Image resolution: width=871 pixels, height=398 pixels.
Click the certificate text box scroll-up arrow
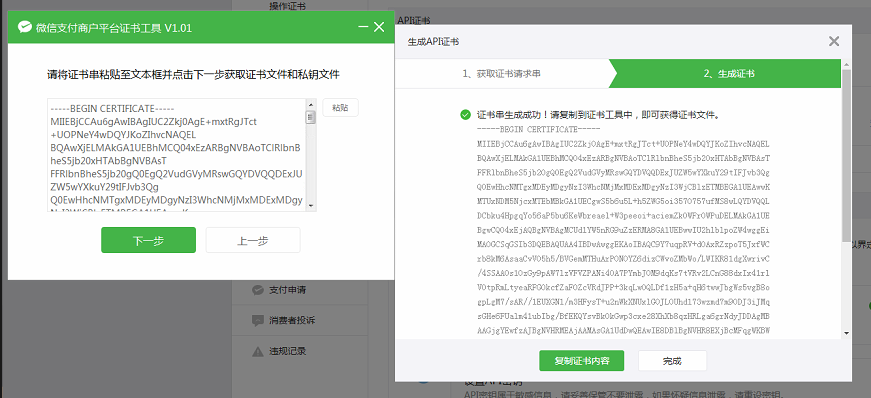coord(311,104)
